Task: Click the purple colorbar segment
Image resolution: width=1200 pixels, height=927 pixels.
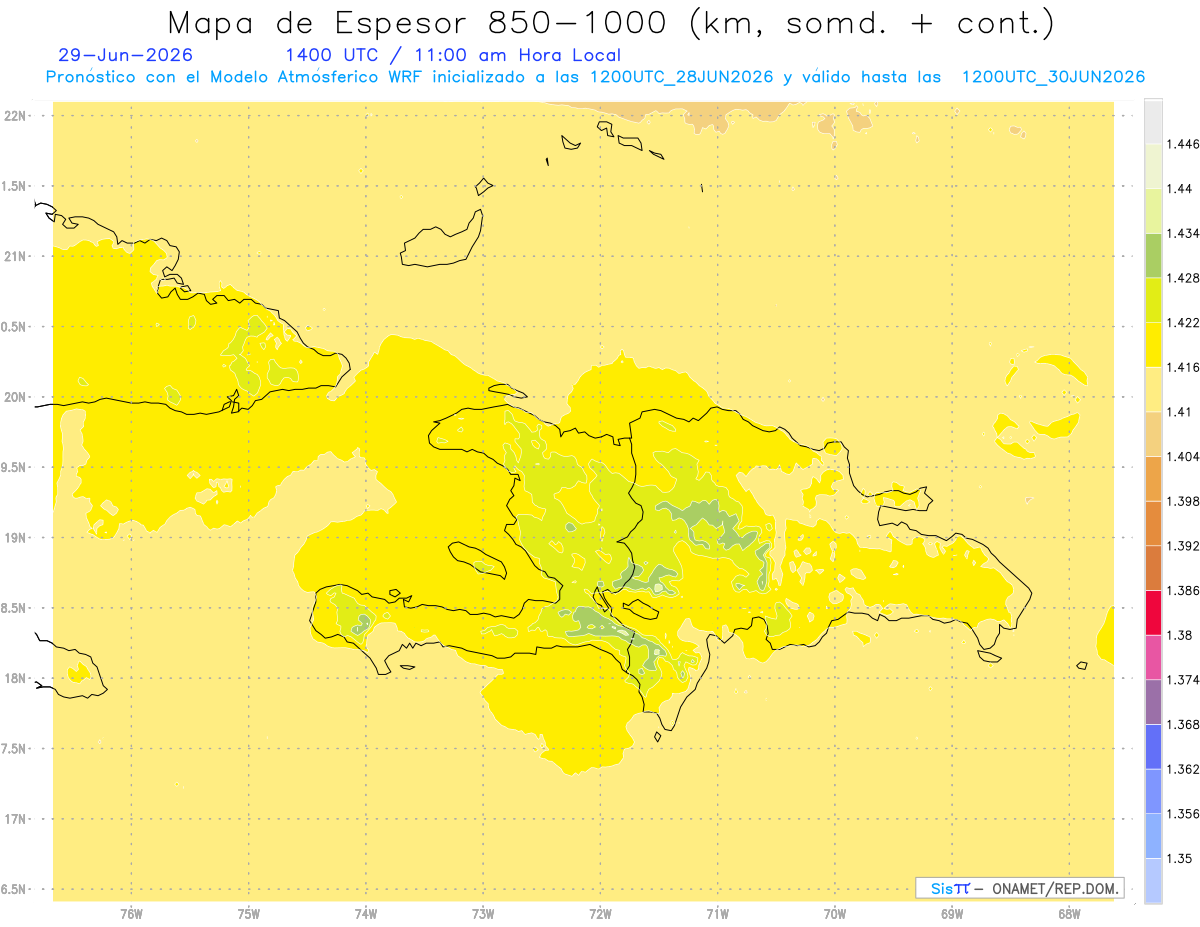Action: (1153, 702)
